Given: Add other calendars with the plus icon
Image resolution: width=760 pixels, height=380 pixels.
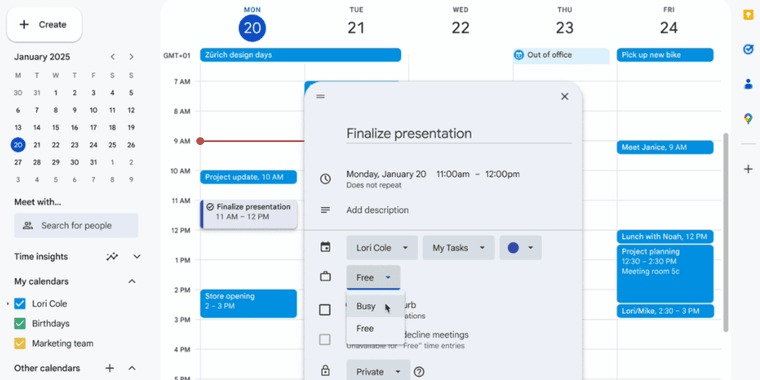Looking at the screenshot, I should 110,368.
